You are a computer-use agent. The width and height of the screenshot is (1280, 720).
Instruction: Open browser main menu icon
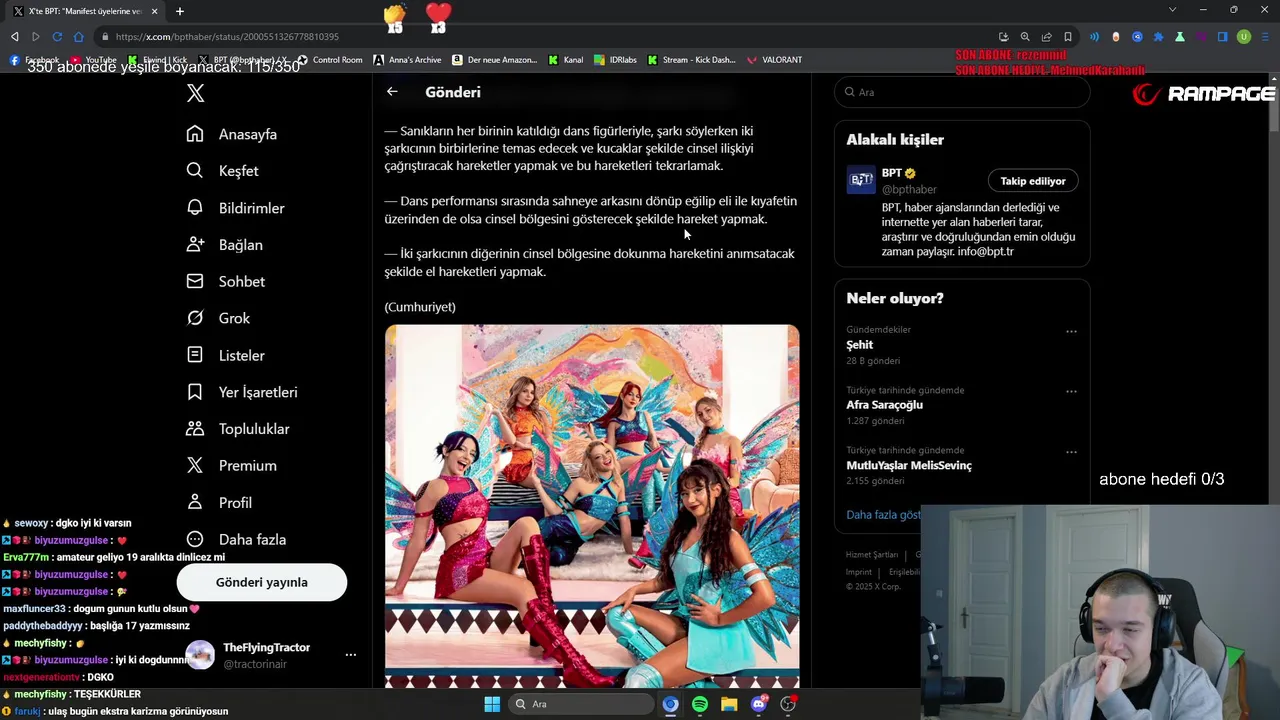point(1265,37)
